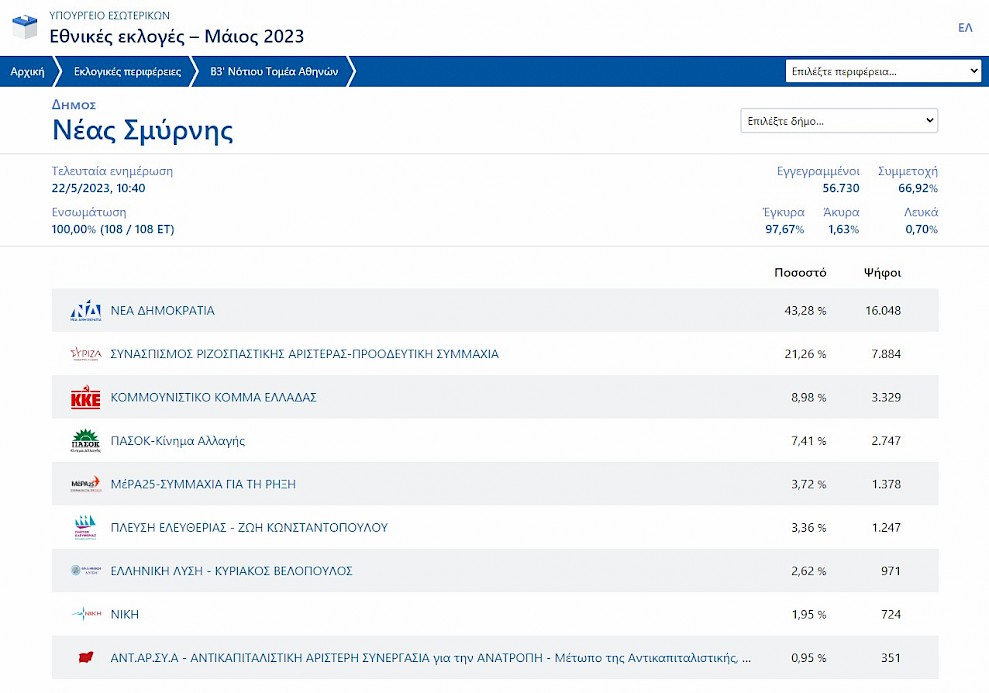Viewport: 989px width, 693px height.
Task: Click the Πλεύση Ελευθερίας sailboat logo
Action: point(86,527)
